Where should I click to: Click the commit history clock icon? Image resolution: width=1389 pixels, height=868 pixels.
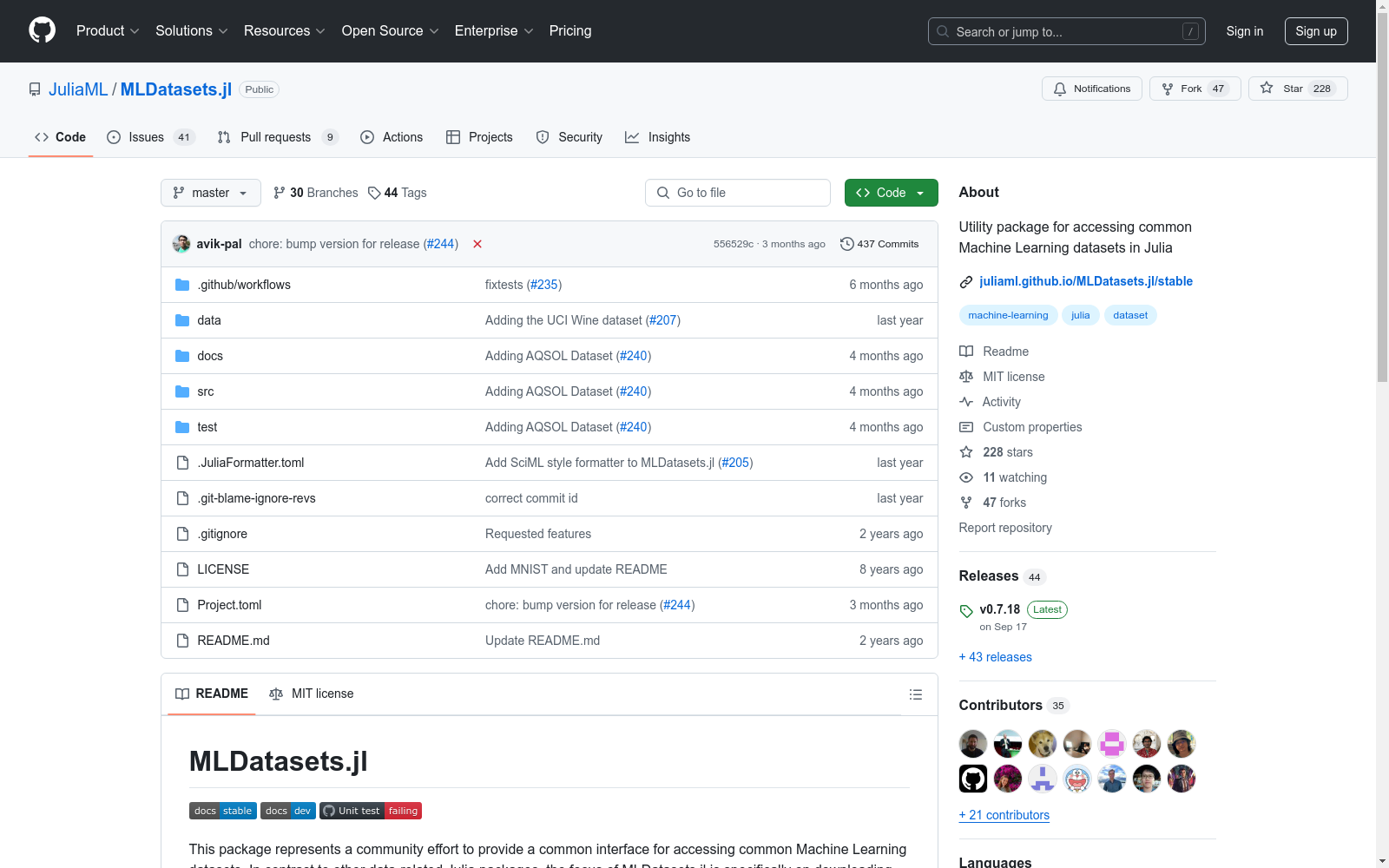pyautogui.click(x=847, y=244)
